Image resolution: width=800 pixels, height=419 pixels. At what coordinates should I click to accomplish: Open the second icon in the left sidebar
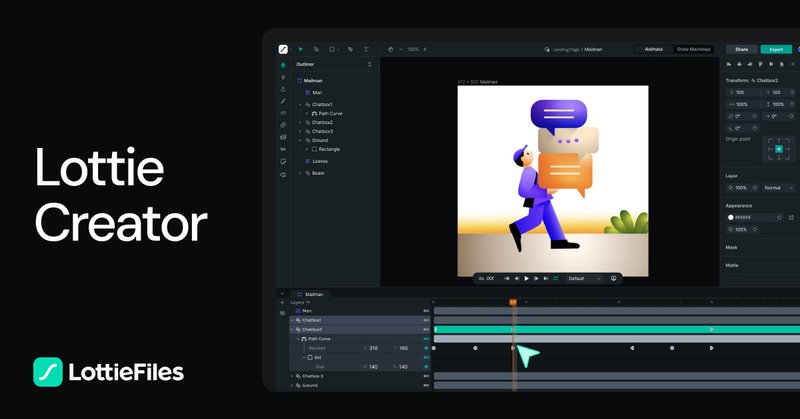point(283,77)
